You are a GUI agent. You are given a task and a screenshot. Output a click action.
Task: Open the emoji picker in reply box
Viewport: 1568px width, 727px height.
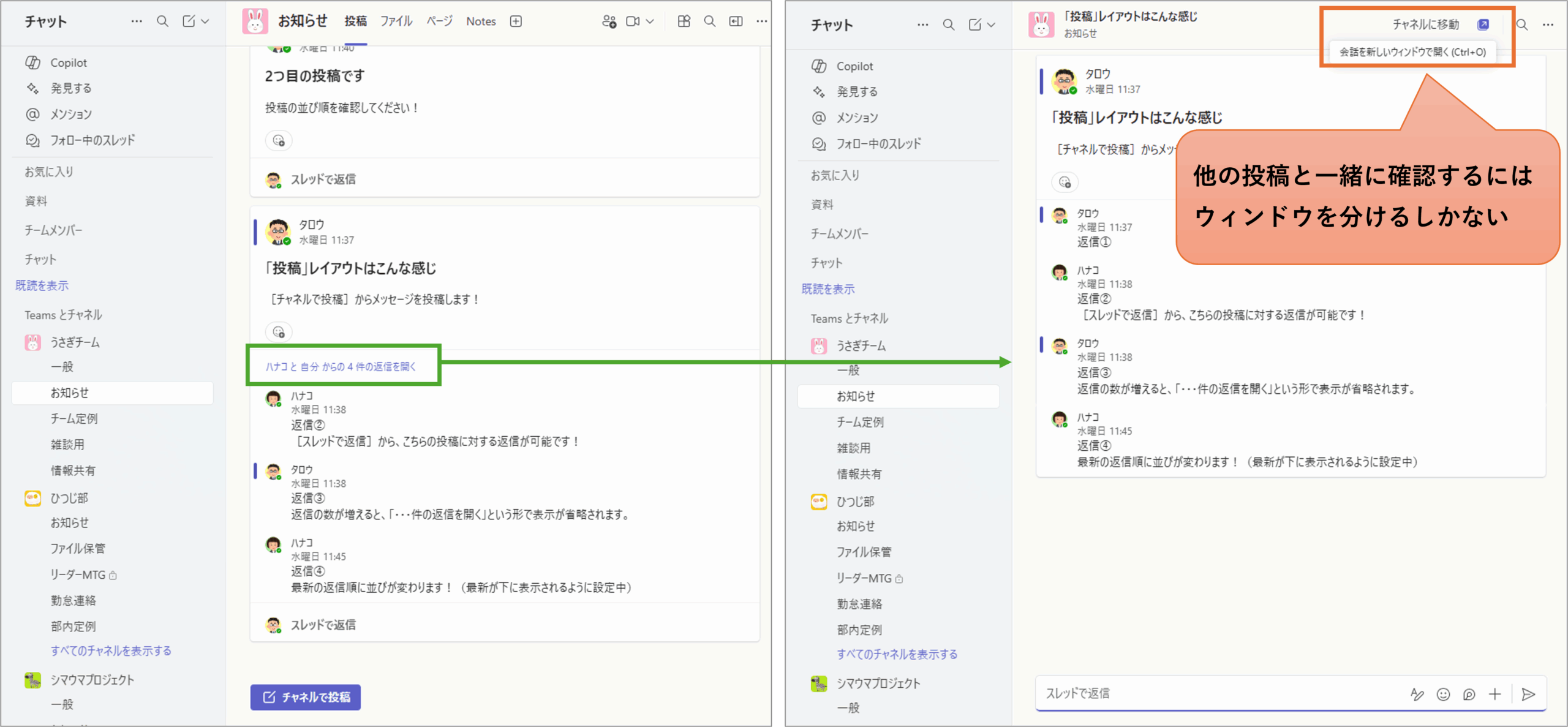pyautogui.click(x=1443, y=693)
